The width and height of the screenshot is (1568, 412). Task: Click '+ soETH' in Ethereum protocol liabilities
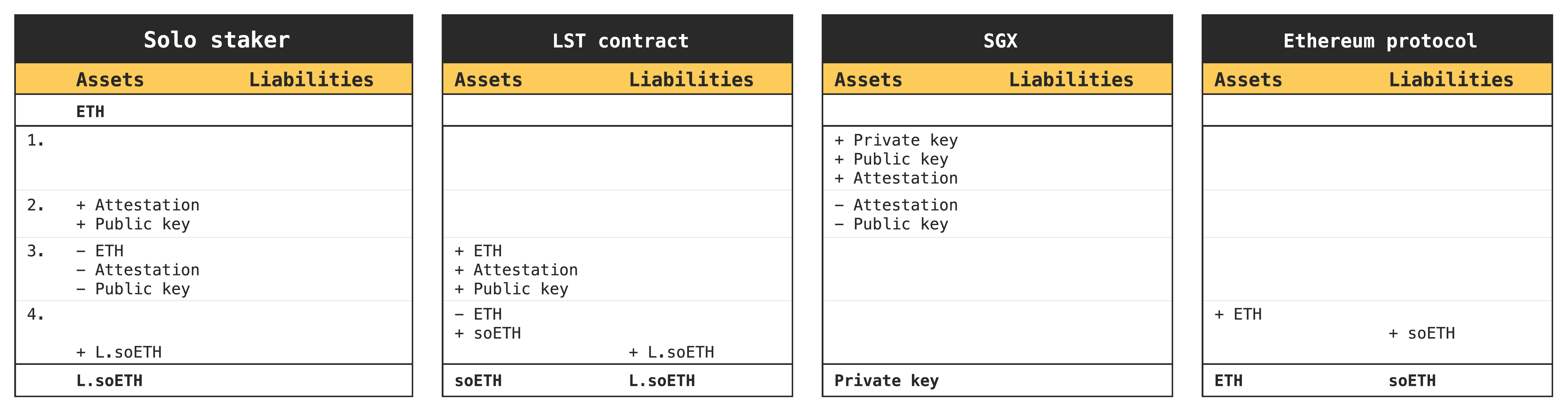(x=1421, y=334)
